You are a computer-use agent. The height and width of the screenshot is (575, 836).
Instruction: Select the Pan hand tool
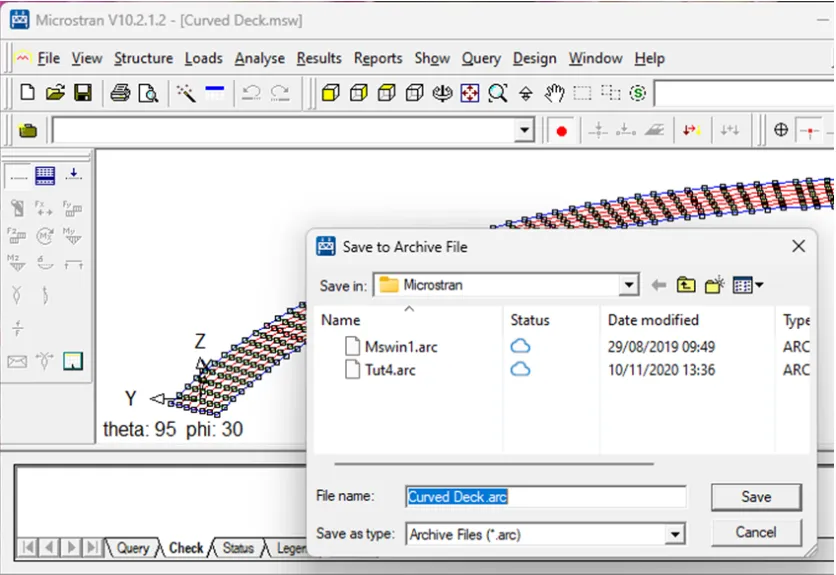554,93
